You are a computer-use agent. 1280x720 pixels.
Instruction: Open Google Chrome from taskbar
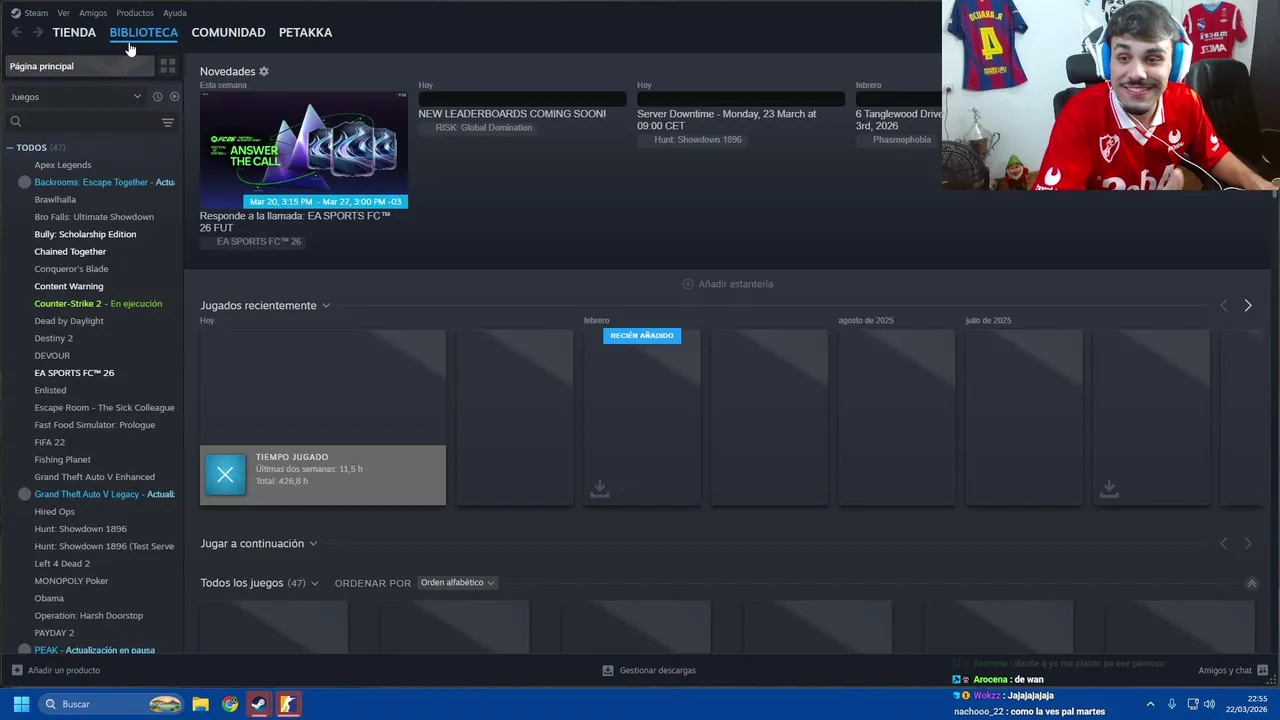point(230,704)
